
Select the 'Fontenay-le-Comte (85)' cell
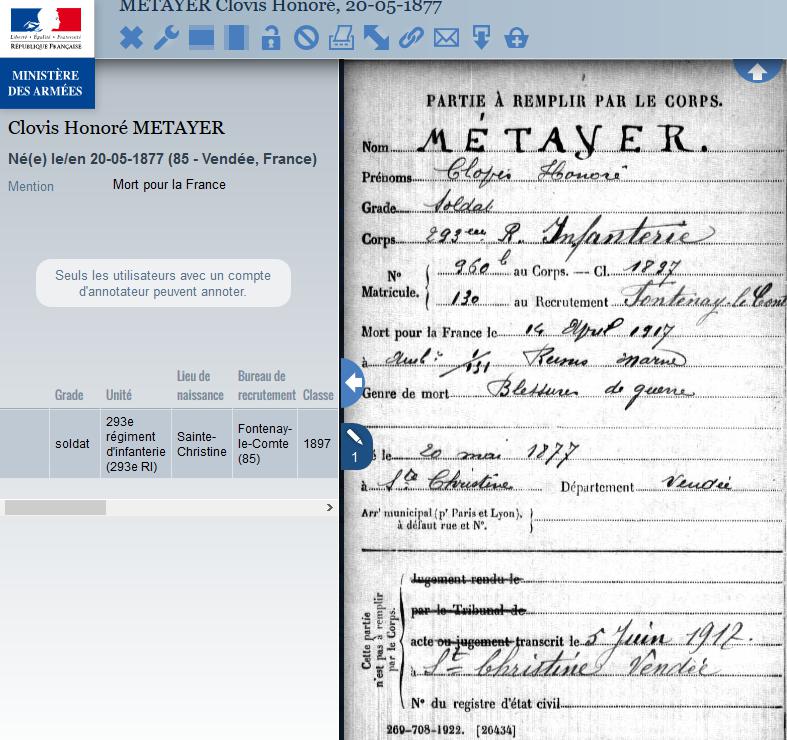[265, 444]
